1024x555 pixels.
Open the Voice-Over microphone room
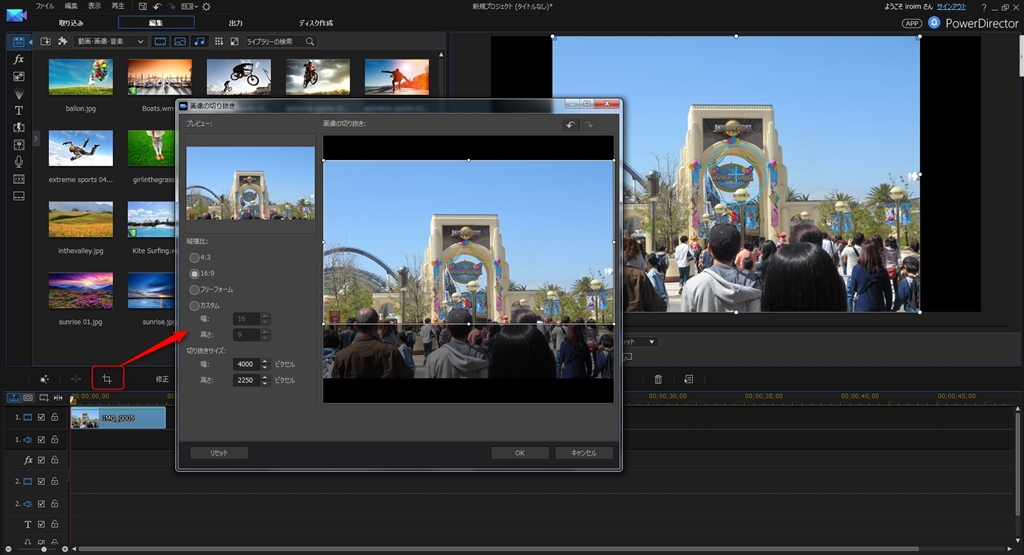point(19,161)
